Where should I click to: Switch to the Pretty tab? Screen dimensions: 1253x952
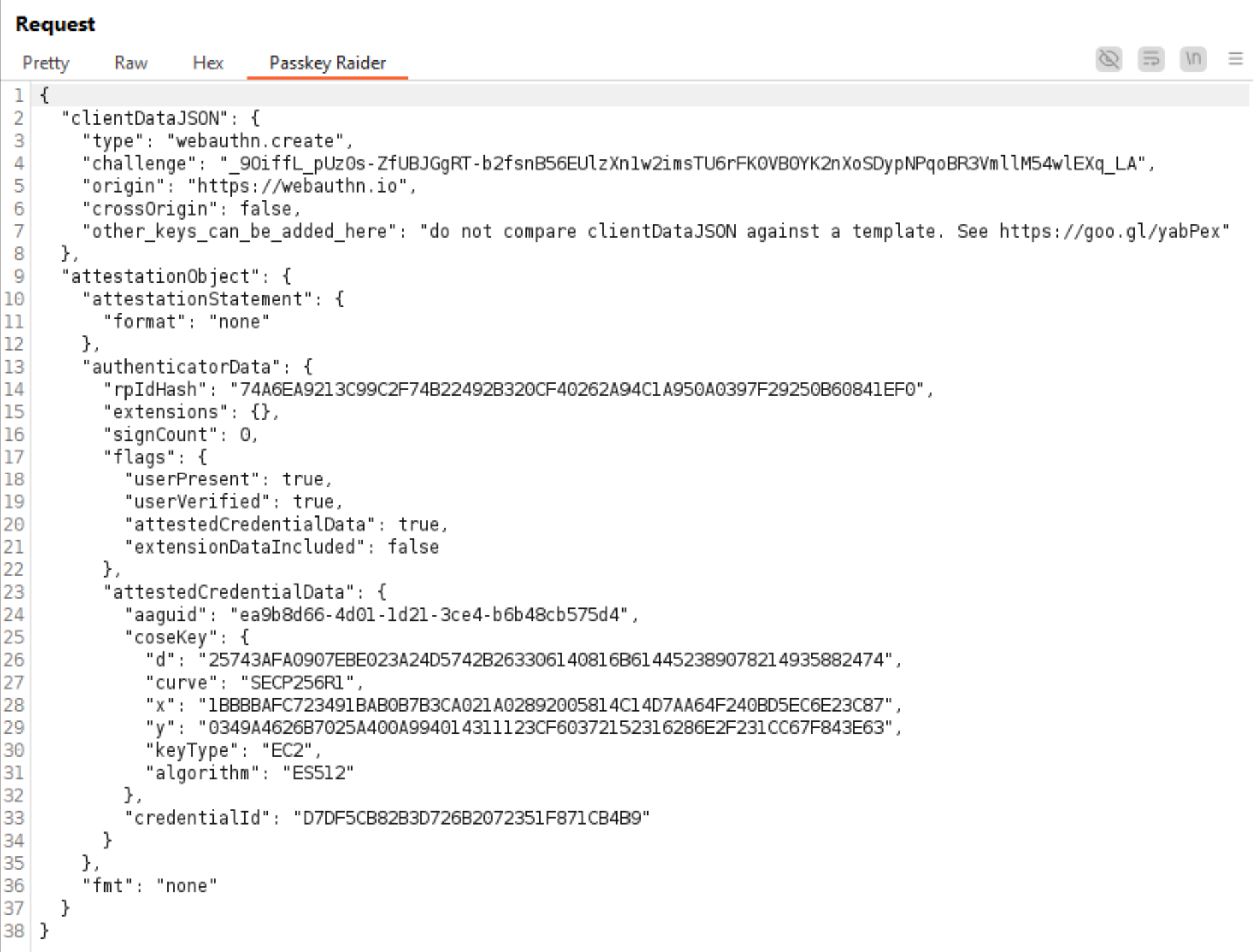(46, 63)
